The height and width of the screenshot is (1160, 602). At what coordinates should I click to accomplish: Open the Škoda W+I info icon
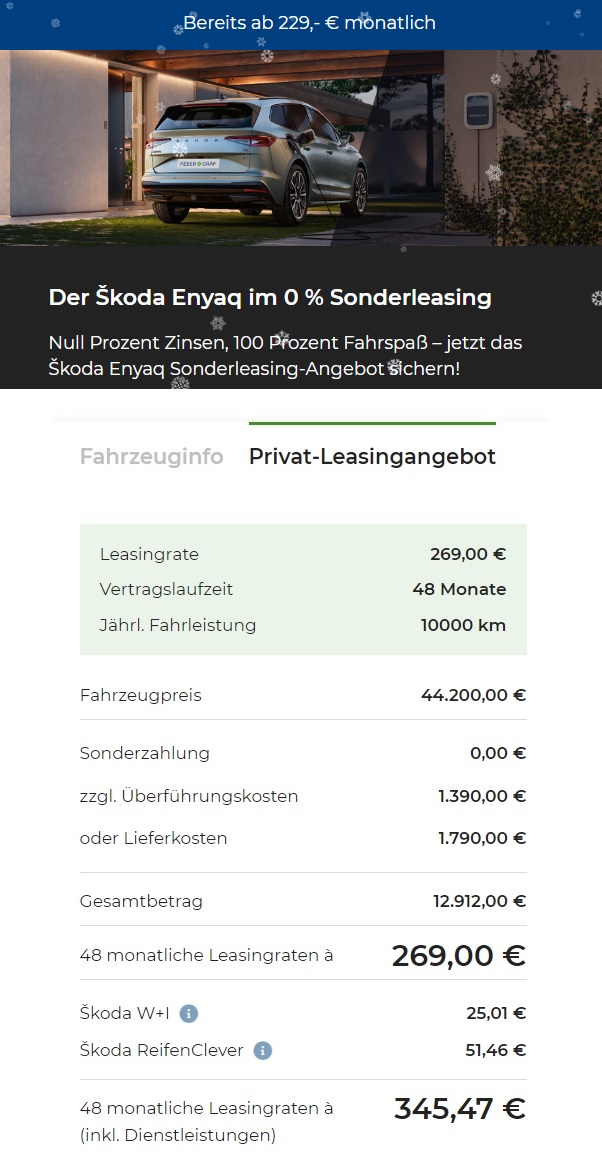coord(190,1013)
